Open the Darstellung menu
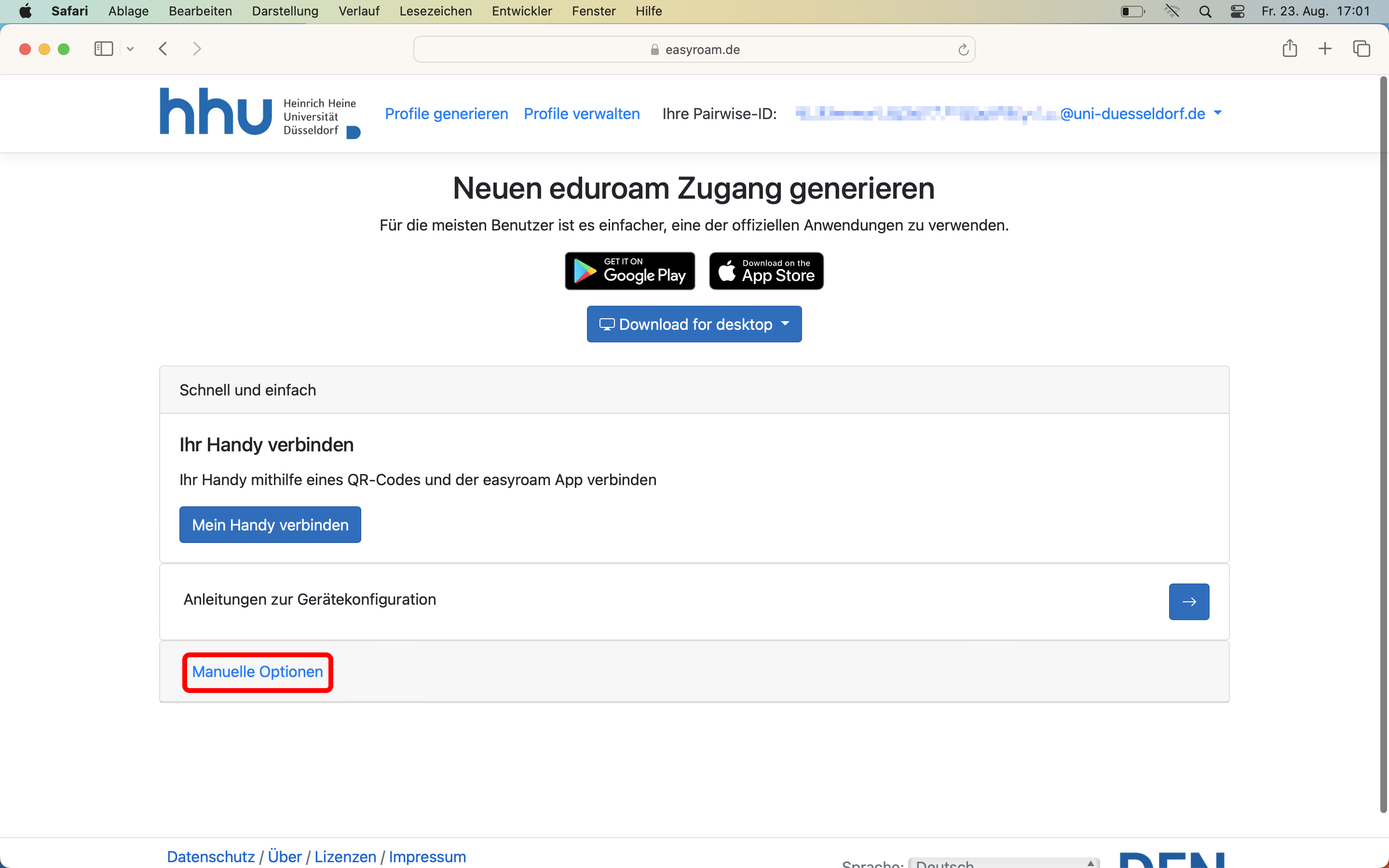Viewport: 1389px width, 868px height. [x=285, y=11]
